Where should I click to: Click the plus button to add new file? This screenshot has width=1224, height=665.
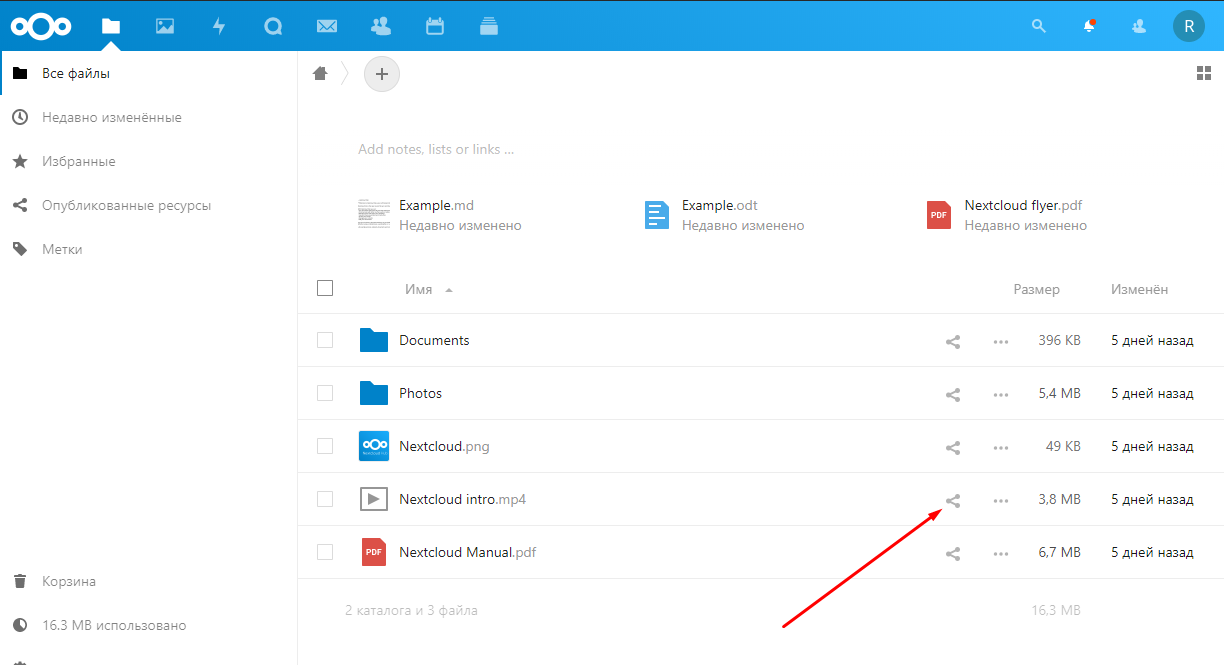[x=381, y=73]
